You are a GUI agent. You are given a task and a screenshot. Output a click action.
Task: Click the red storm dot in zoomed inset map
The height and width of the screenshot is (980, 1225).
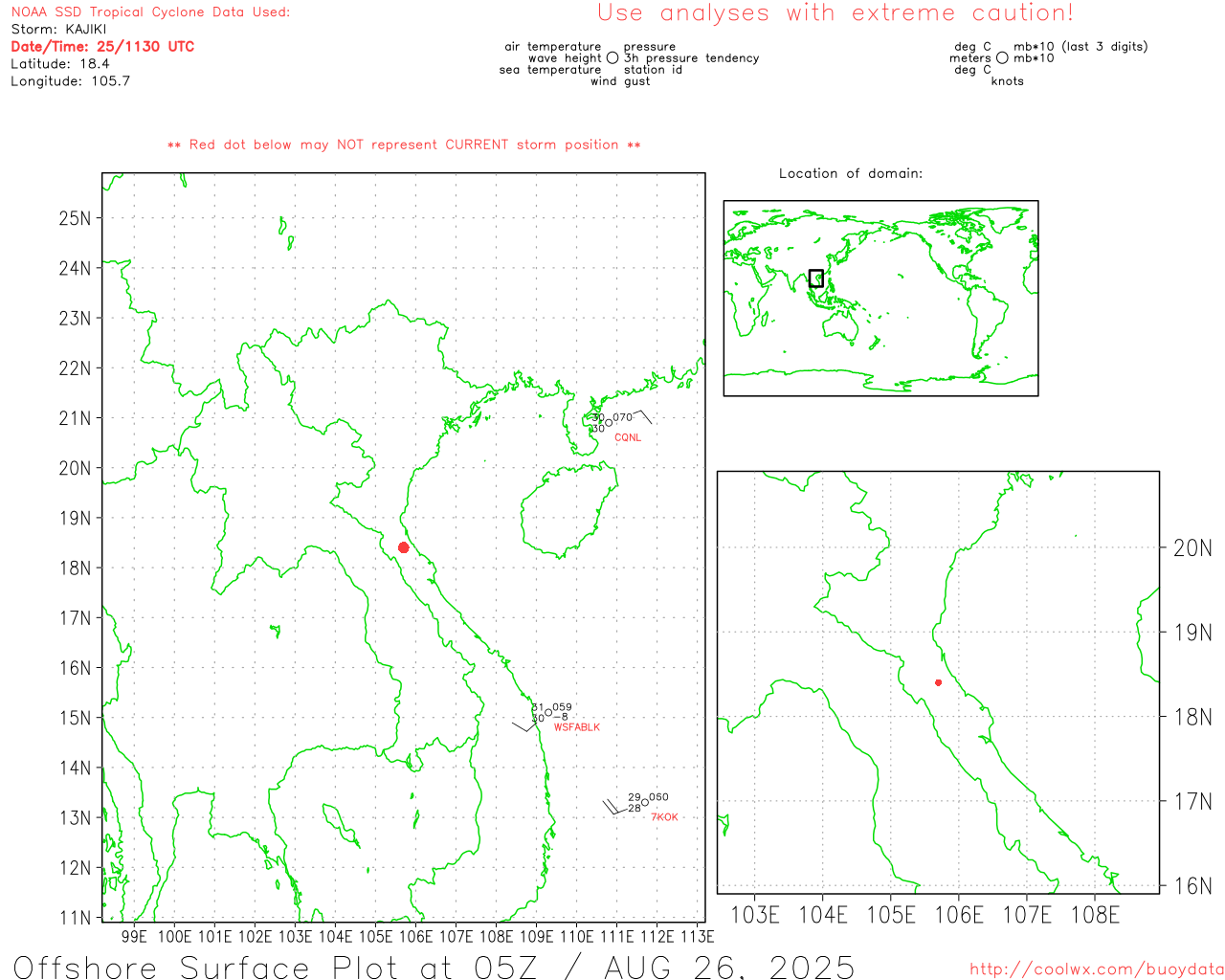(938, 682)
